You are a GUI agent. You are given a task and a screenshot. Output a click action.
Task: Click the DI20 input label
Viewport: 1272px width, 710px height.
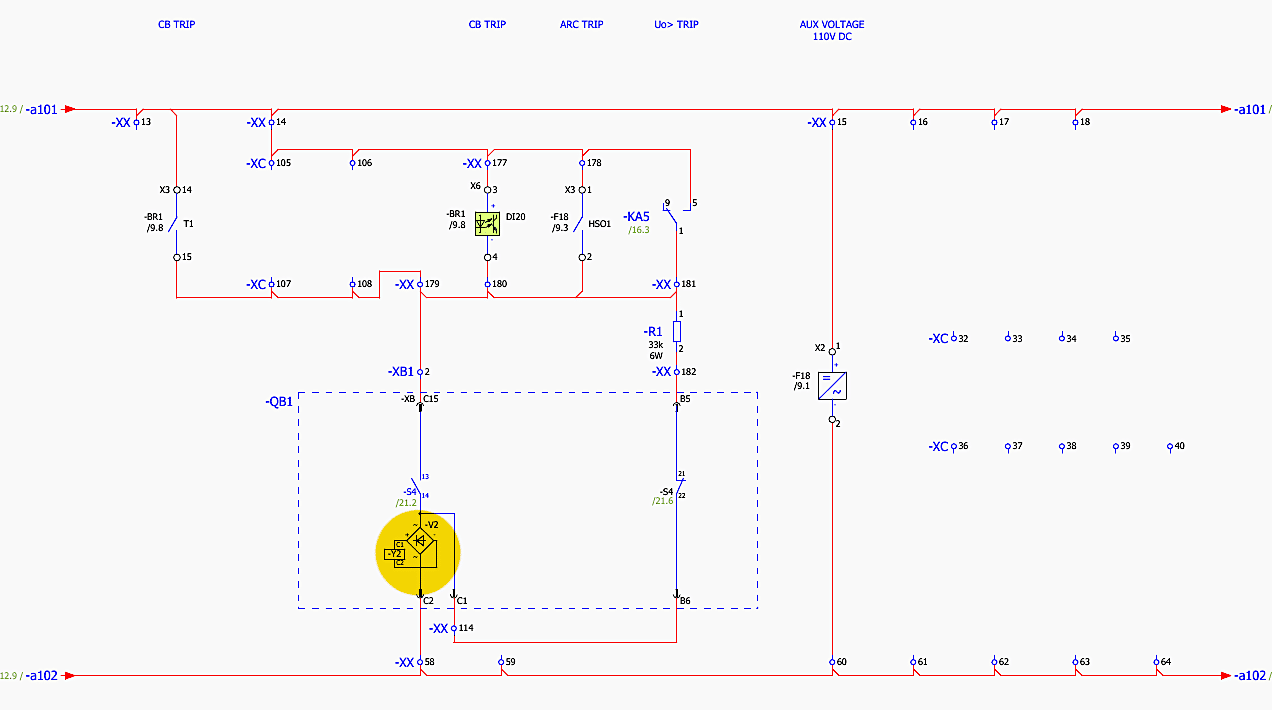point(515,216)
